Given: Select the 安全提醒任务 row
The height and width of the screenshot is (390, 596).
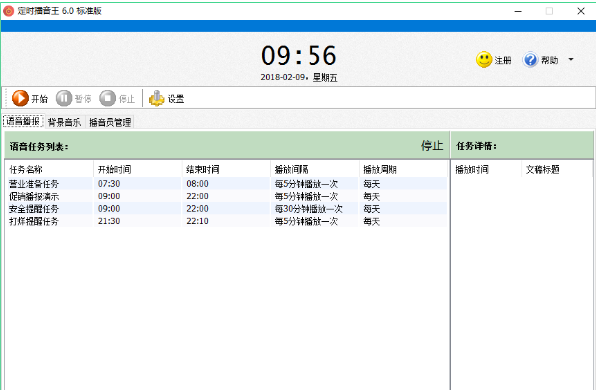Looking at the screenshot, I should click(x=227, y=209).
